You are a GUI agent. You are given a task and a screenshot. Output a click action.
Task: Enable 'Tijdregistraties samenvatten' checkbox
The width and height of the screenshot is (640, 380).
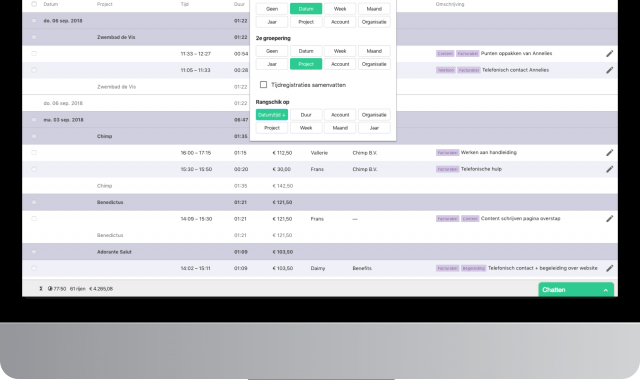click(263, 84)
